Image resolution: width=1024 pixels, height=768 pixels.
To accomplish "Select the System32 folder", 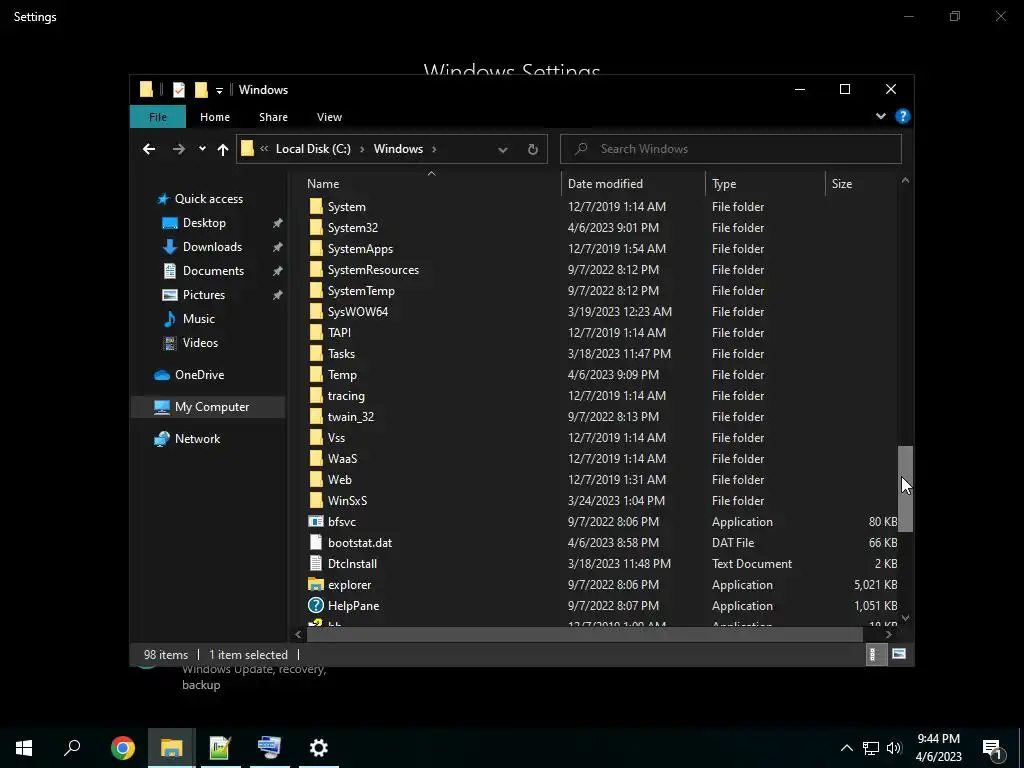I will point(353,228).
